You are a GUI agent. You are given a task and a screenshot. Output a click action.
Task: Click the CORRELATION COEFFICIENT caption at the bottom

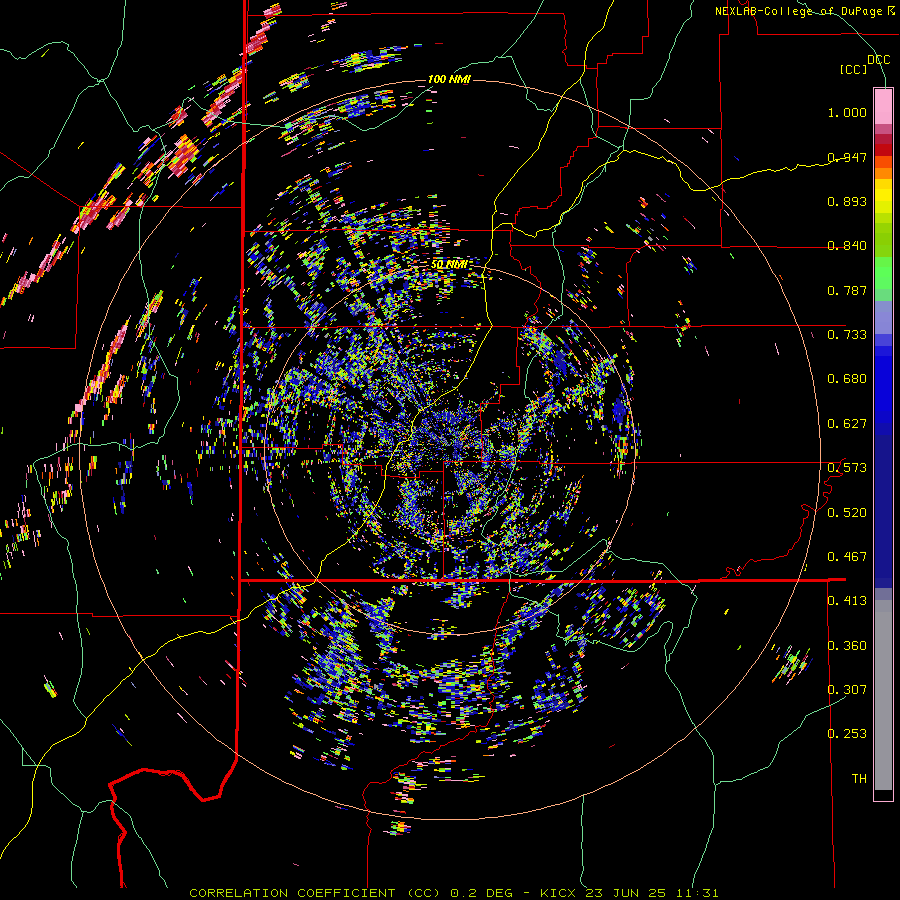[x=454, y=893]
